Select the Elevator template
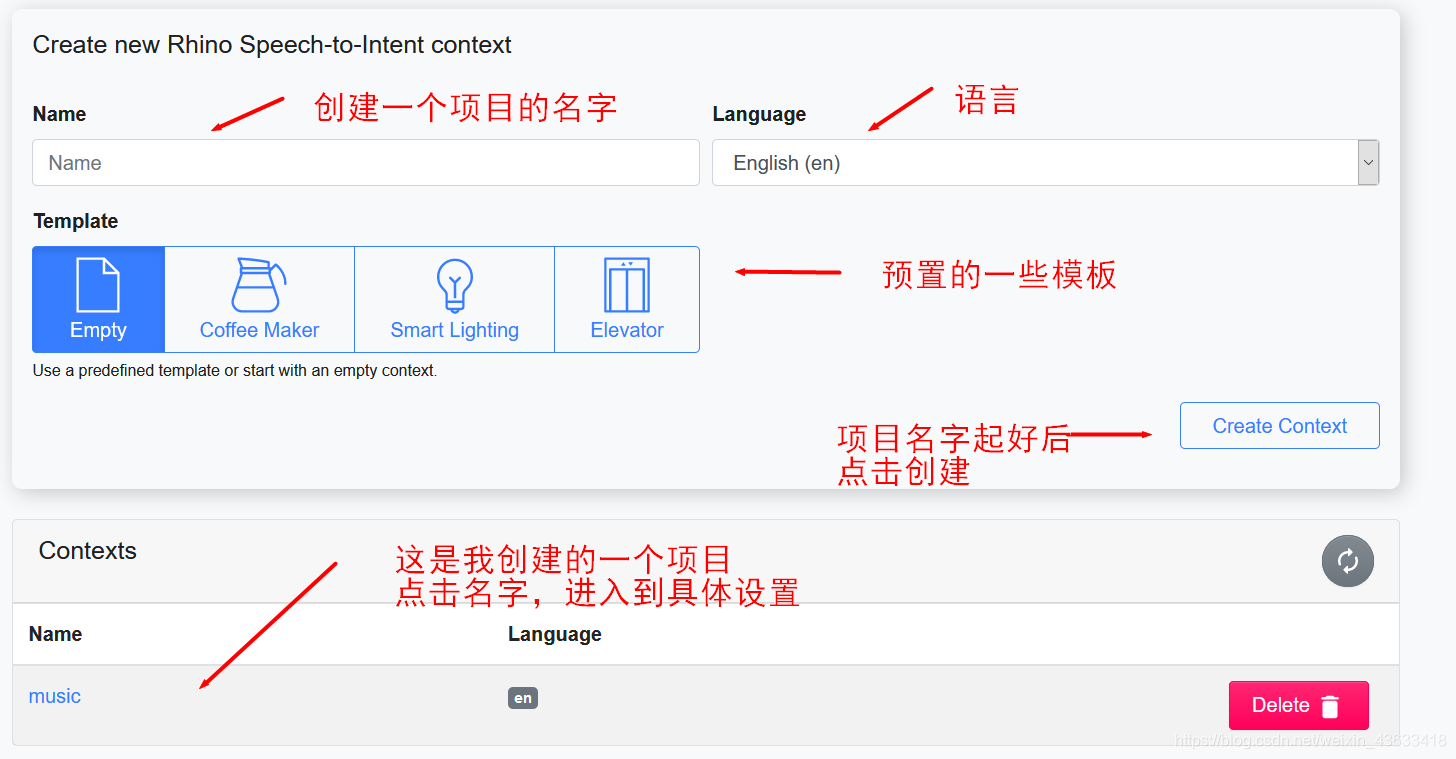Image resolution: width=1456 pixels, height=759 pixels. pyautogui.click(x=627, y=299)
